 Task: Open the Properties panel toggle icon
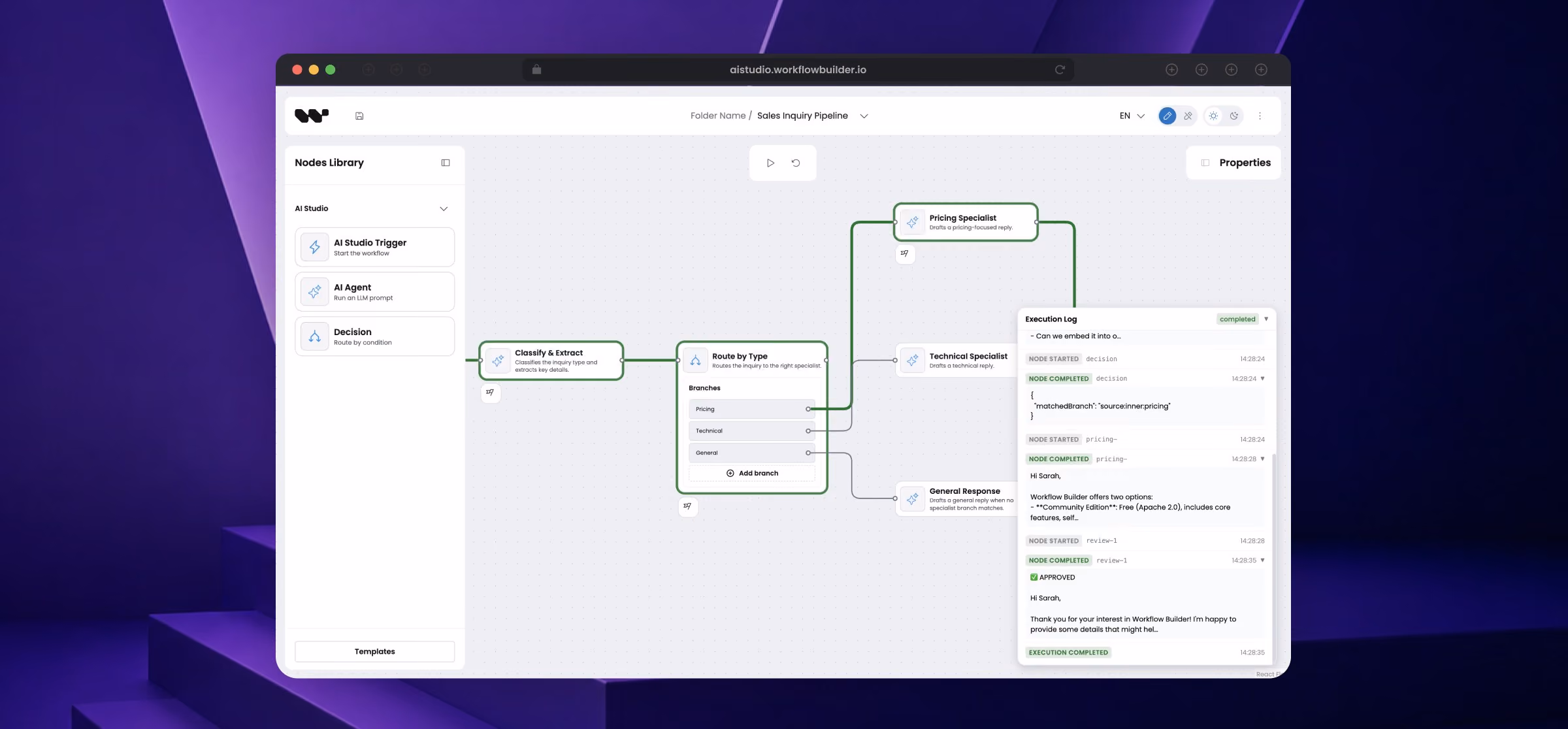tap(1205, 163)
